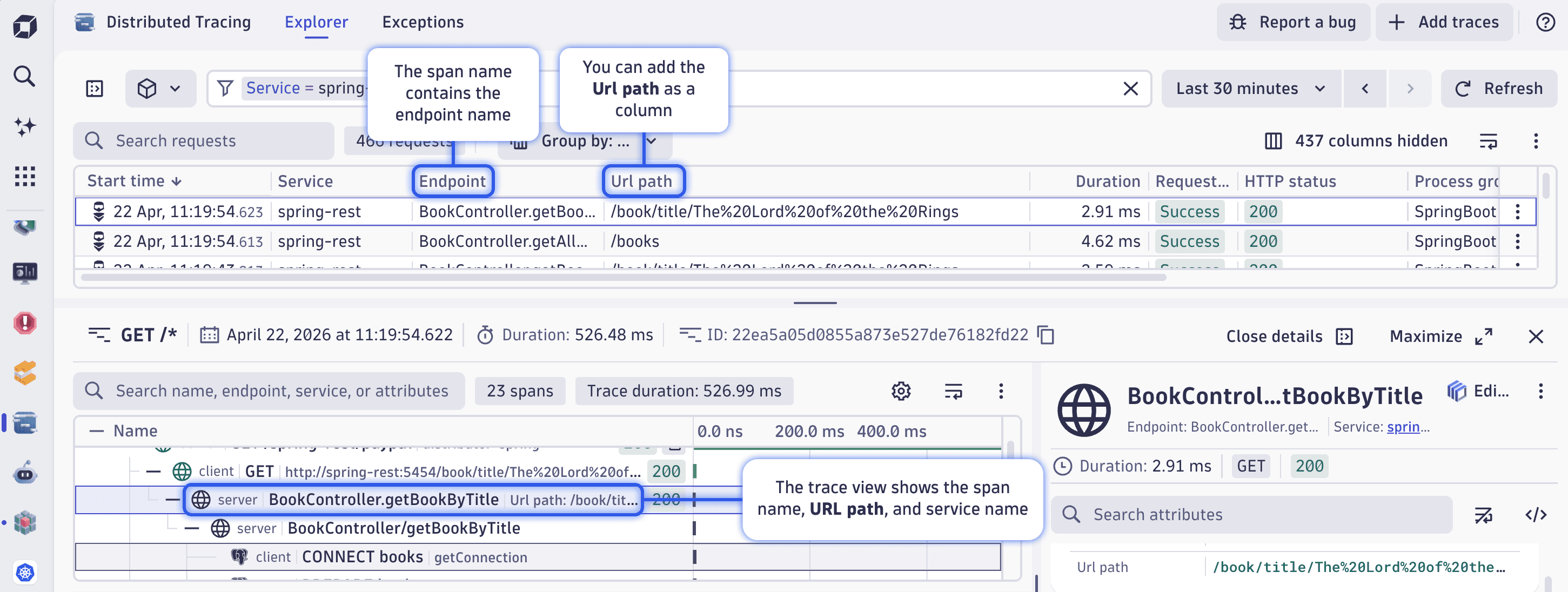Click the requests table horizontal scrollbar

tap(624, 278)
